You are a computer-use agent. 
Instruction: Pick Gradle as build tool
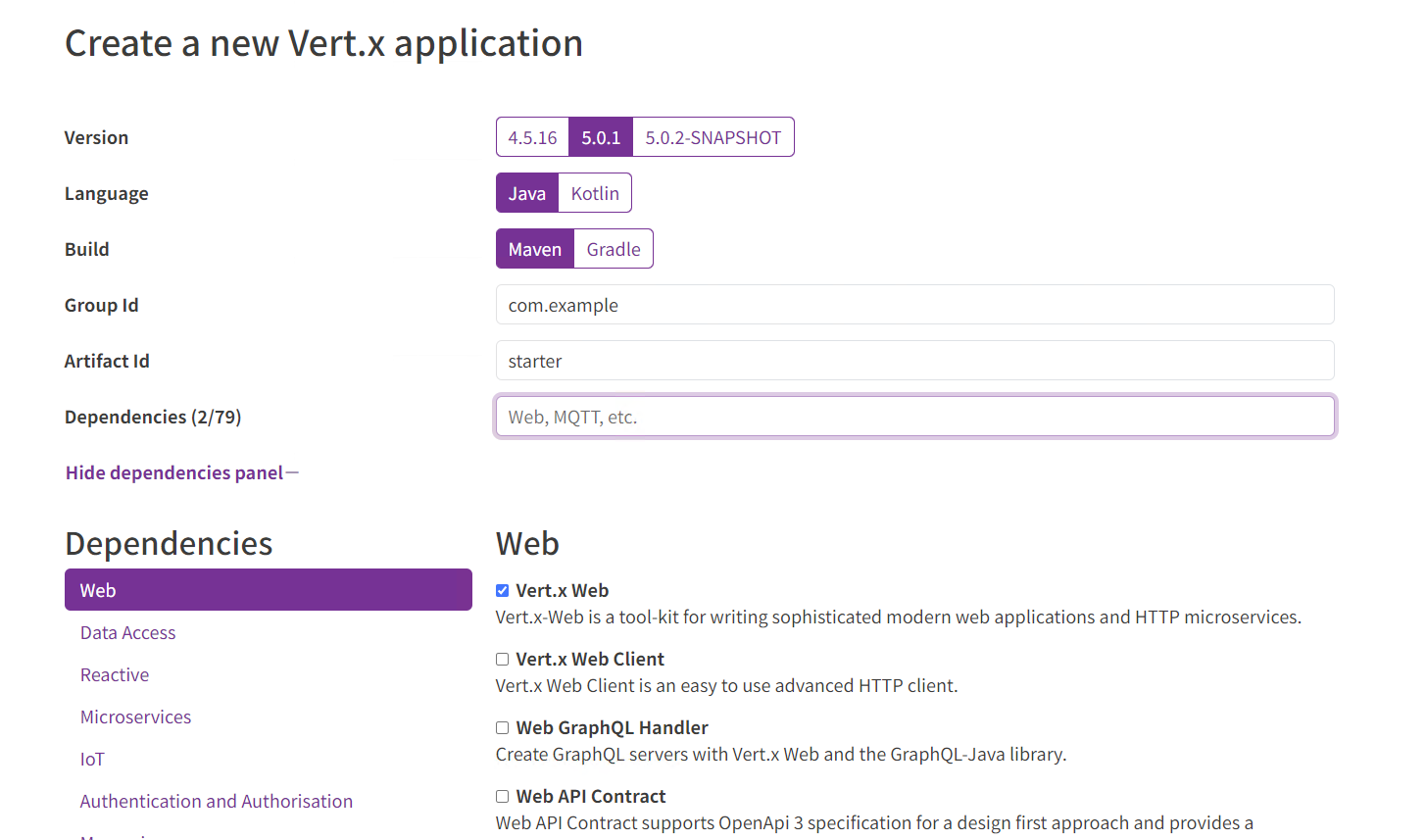614,249
